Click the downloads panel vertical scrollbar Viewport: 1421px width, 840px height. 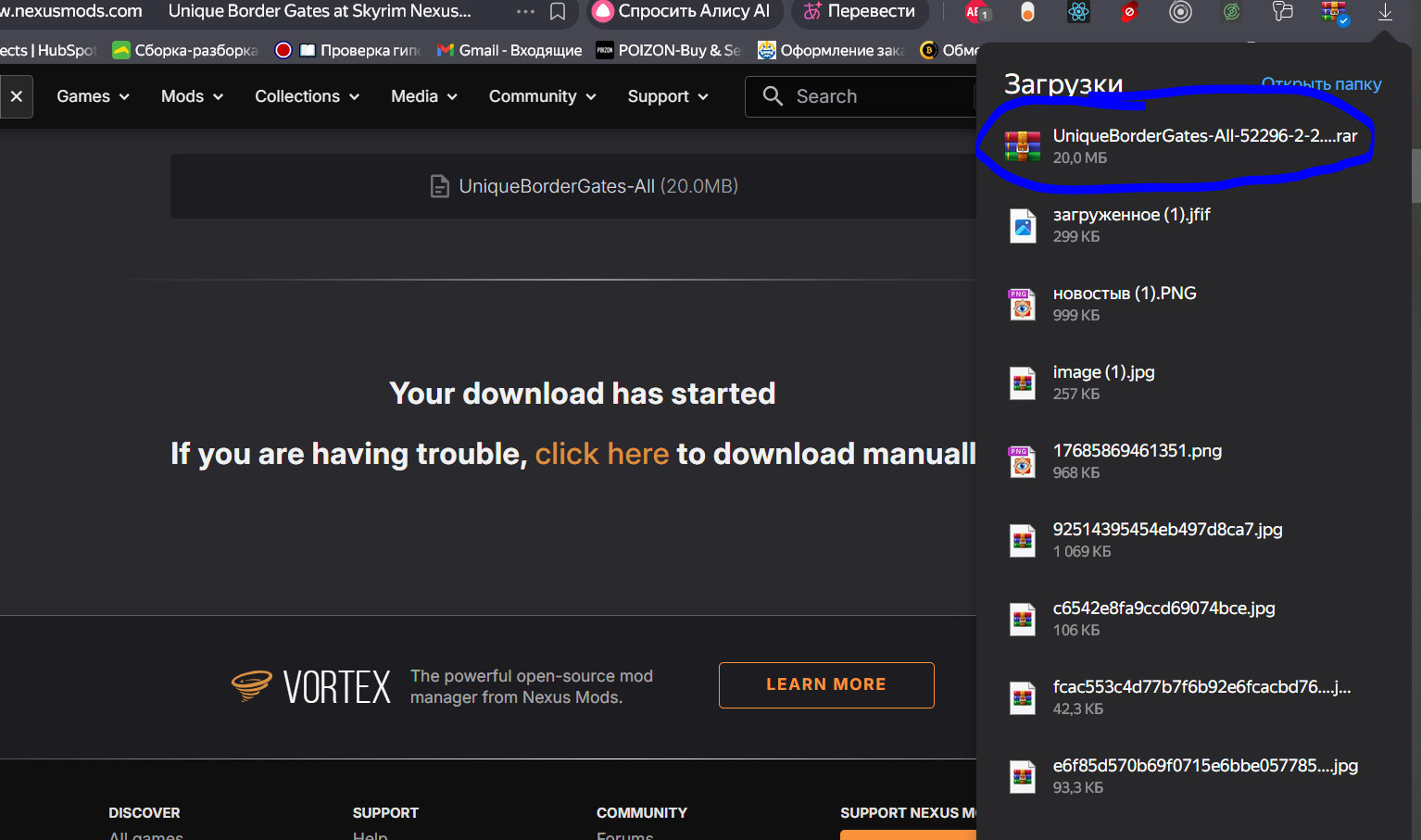1415,174
